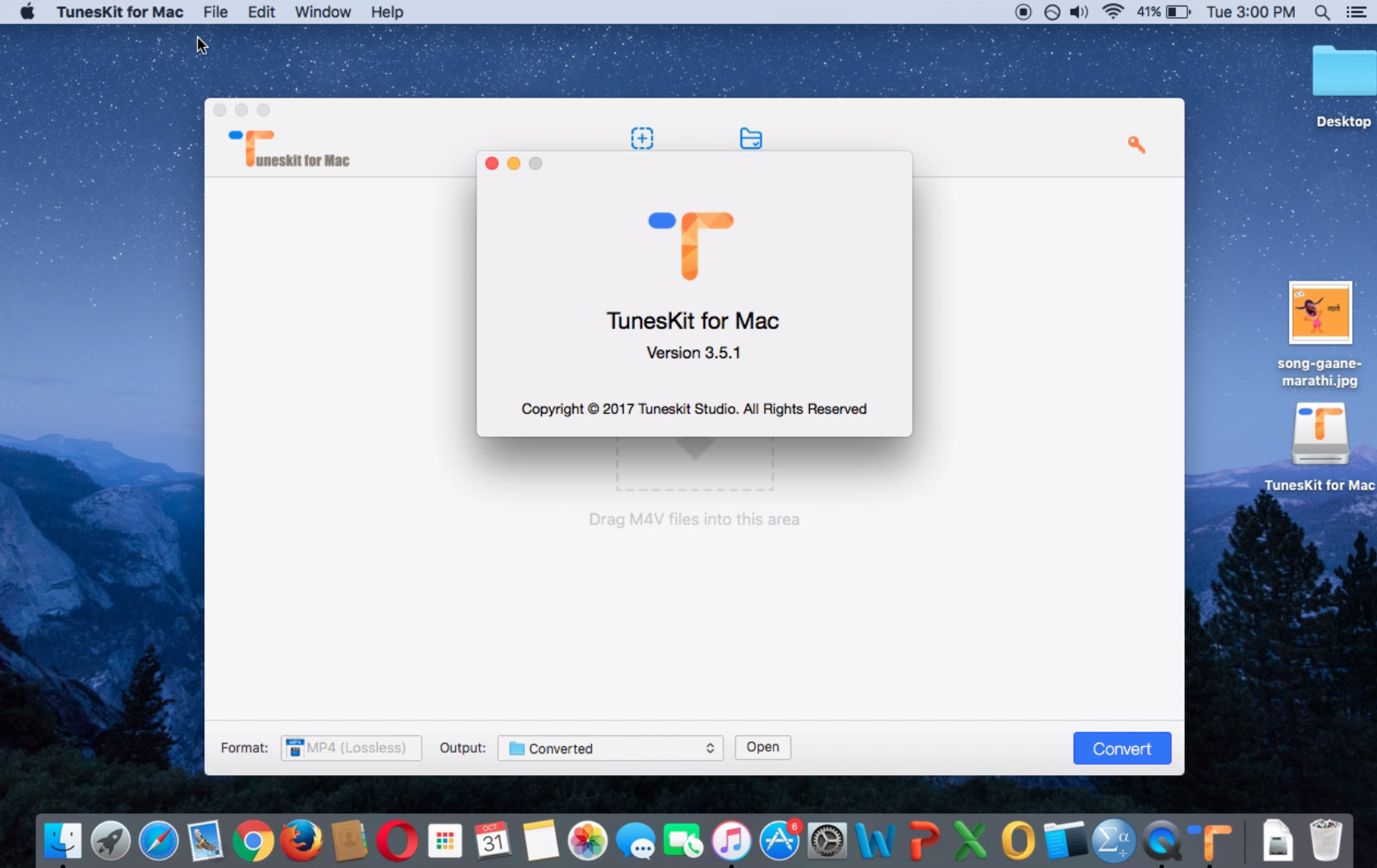Click the Version 3.5.1 text

694,353
